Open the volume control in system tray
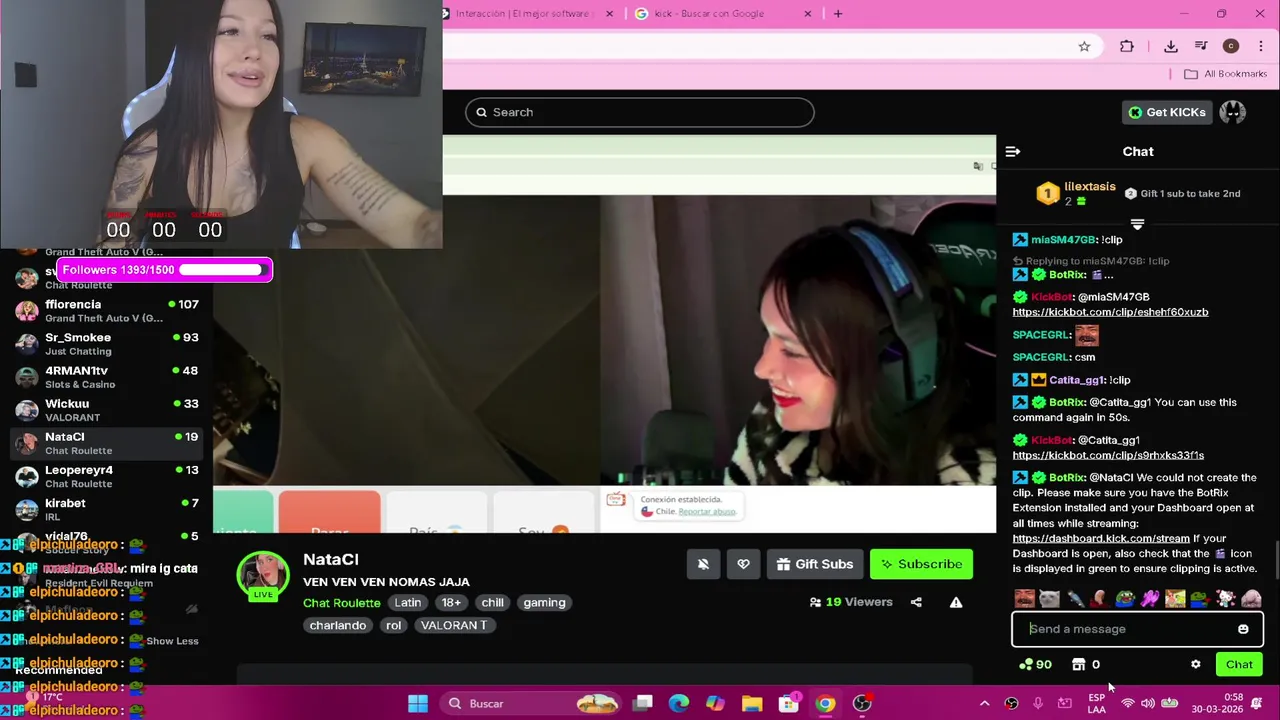The height and width of the screenshot is (720, 1280). click(x=1147, y=703)
